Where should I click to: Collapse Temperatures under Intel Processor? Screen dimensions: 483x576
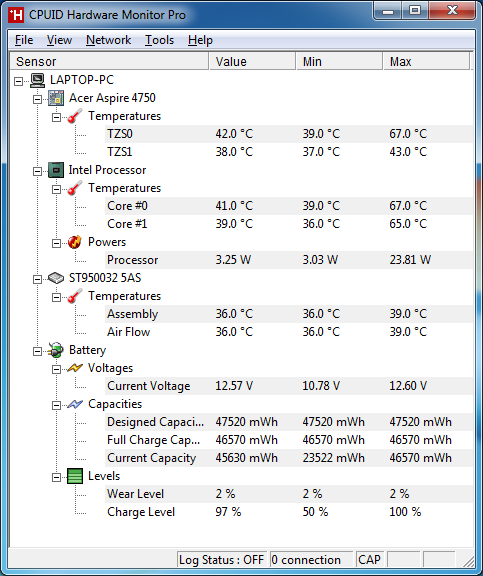56,189
